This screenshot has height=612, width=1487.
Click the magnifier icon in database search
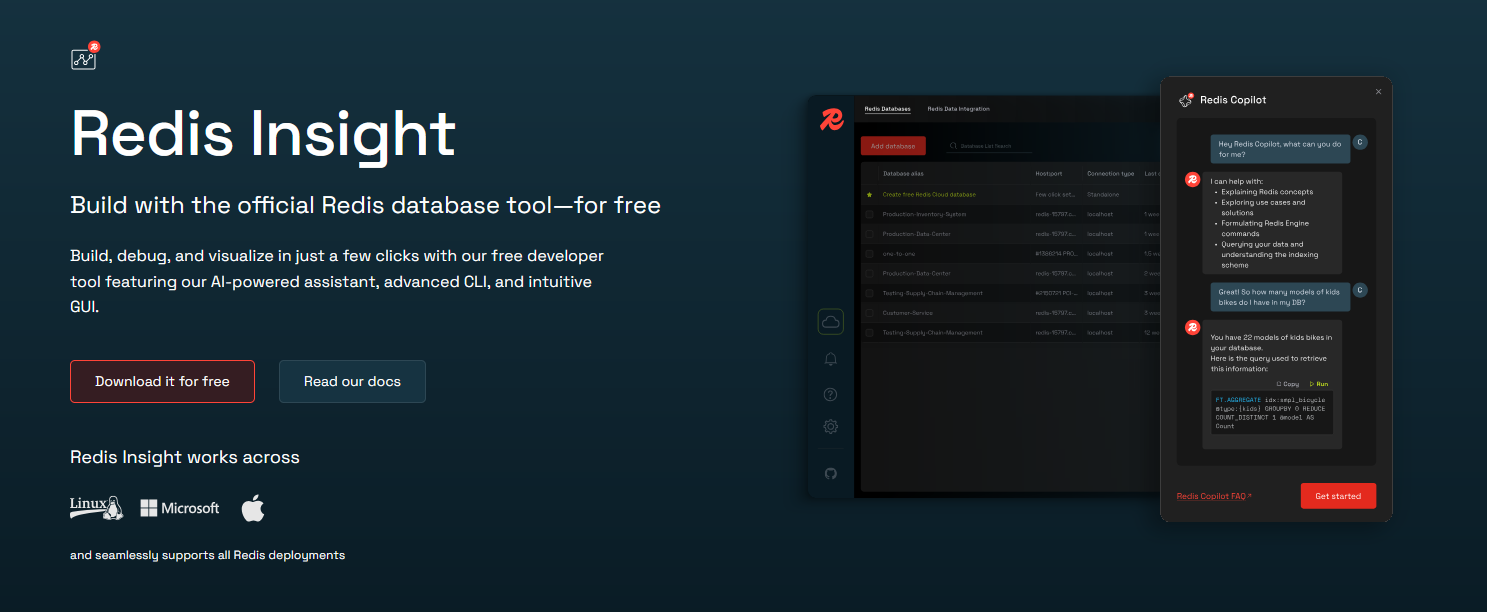tap(952, 146)
